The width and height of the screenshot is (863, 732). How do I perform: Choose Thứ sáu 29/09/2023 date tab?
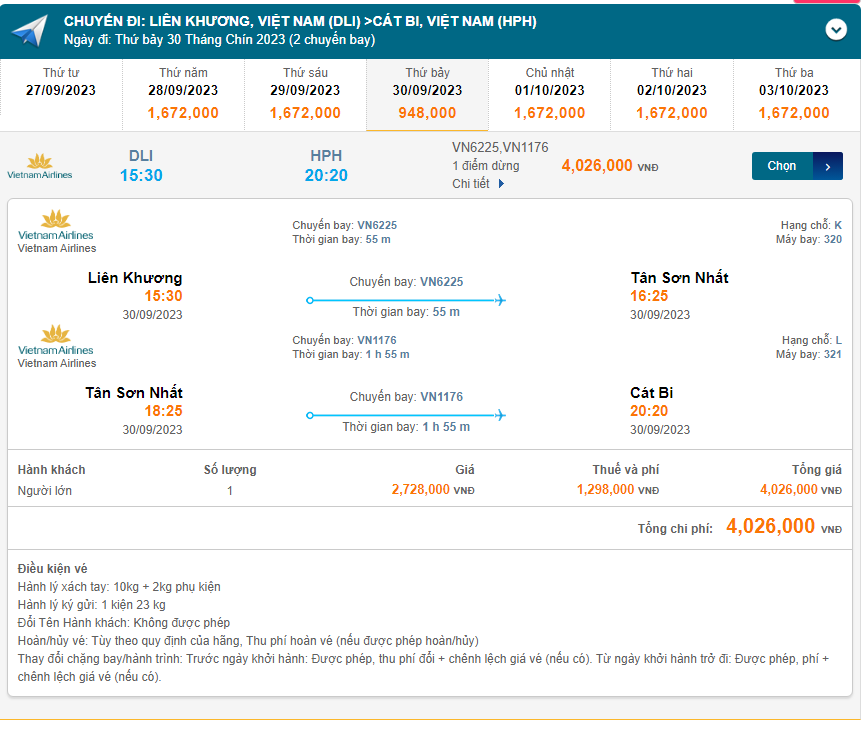pos(305,95)
